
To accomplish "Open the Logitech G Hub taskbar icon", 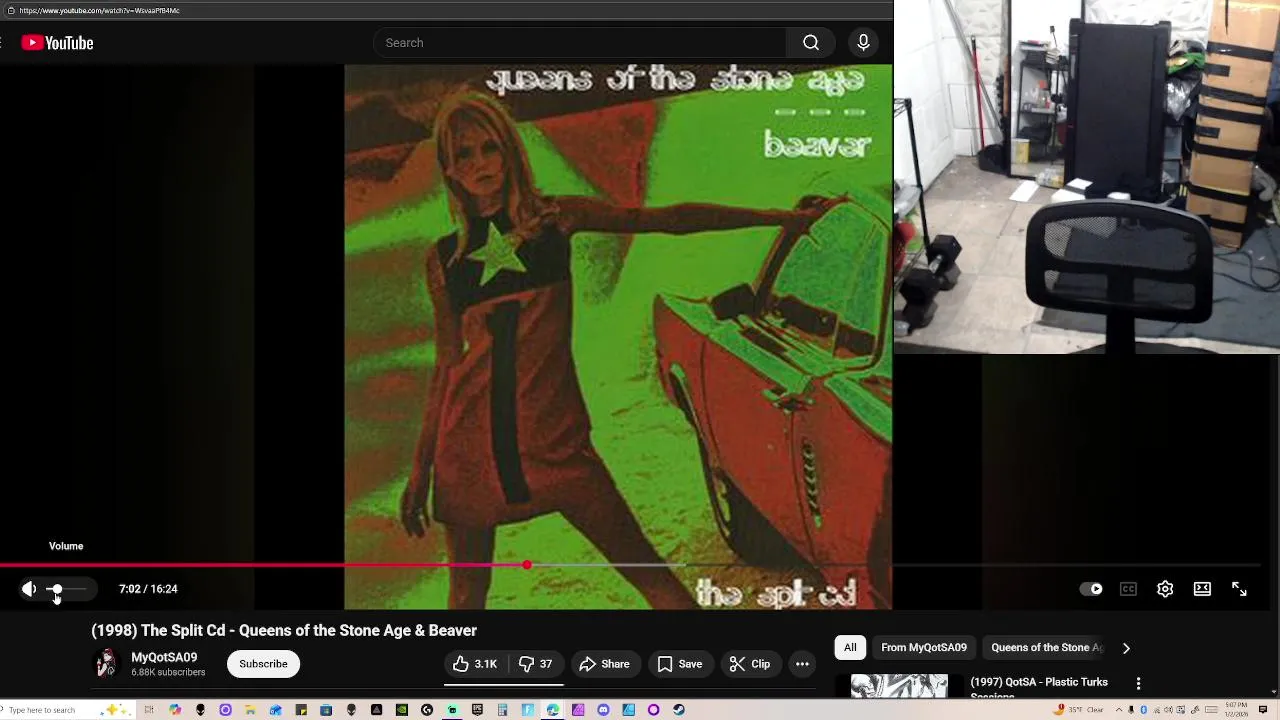I will point(427,710).
